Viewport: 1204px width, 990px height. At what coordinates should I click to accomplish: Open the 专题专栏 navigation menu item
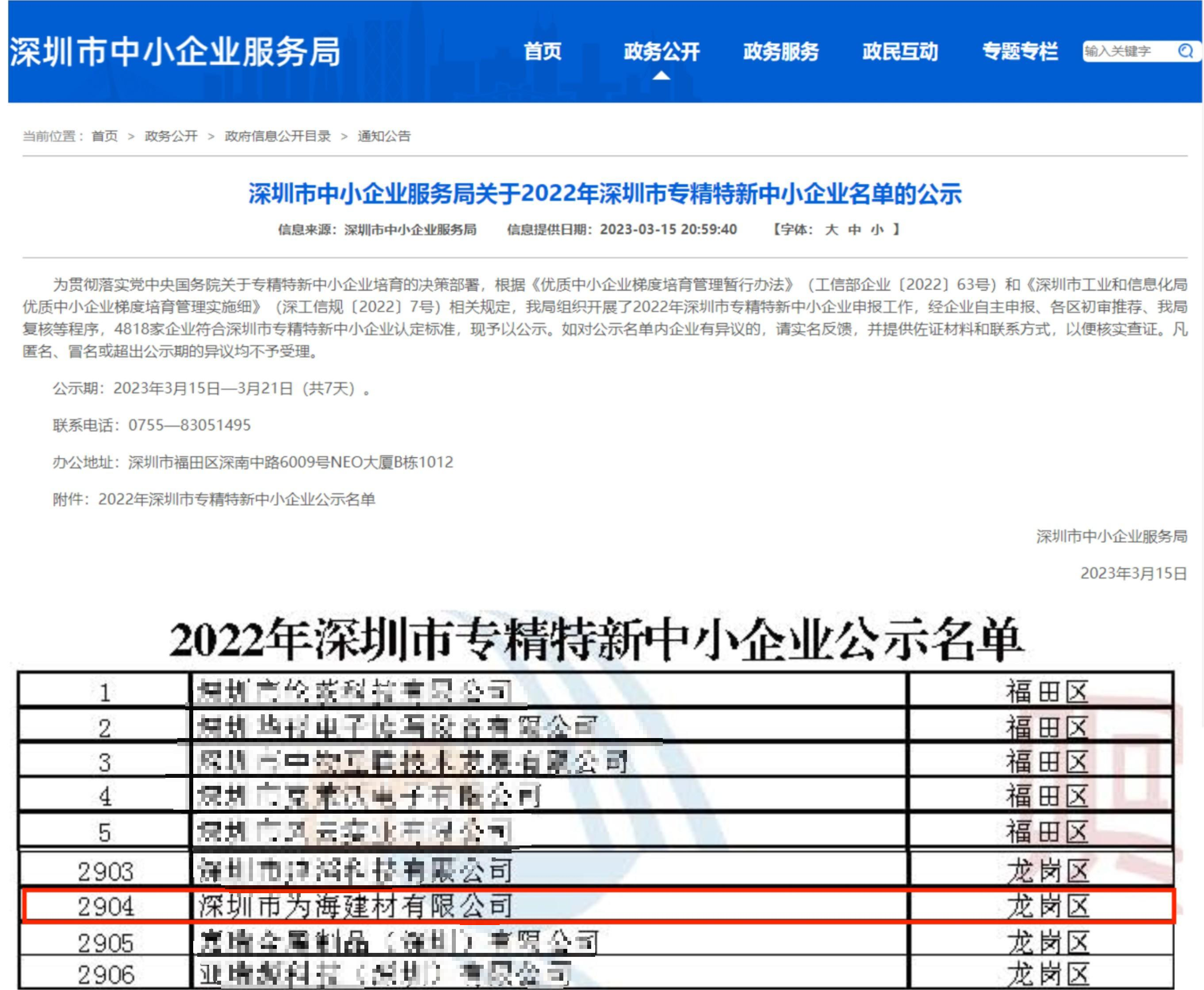tap(1020, 51)
